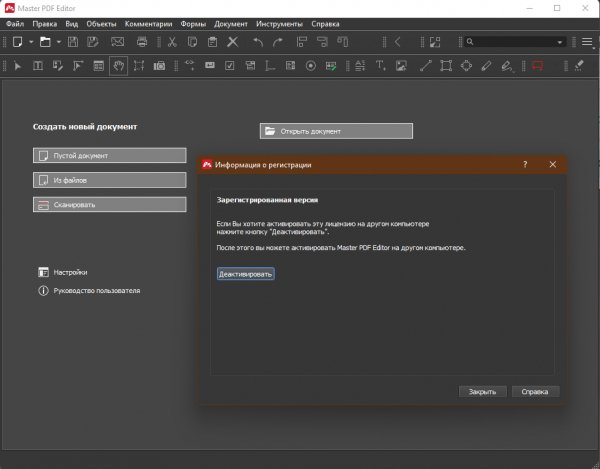Open the Объекты menu
600x469 pixels.
click(101, 24)
